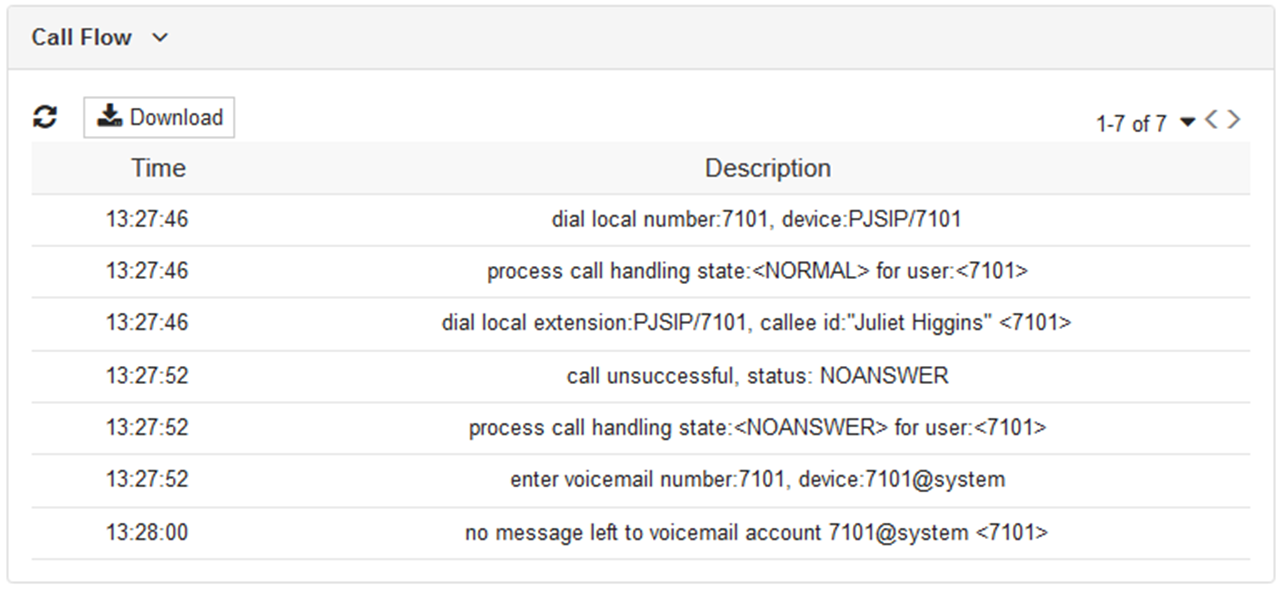Click the NOANSWER call handling state entry
1282x590 pixels.
[x=757, y=428]
